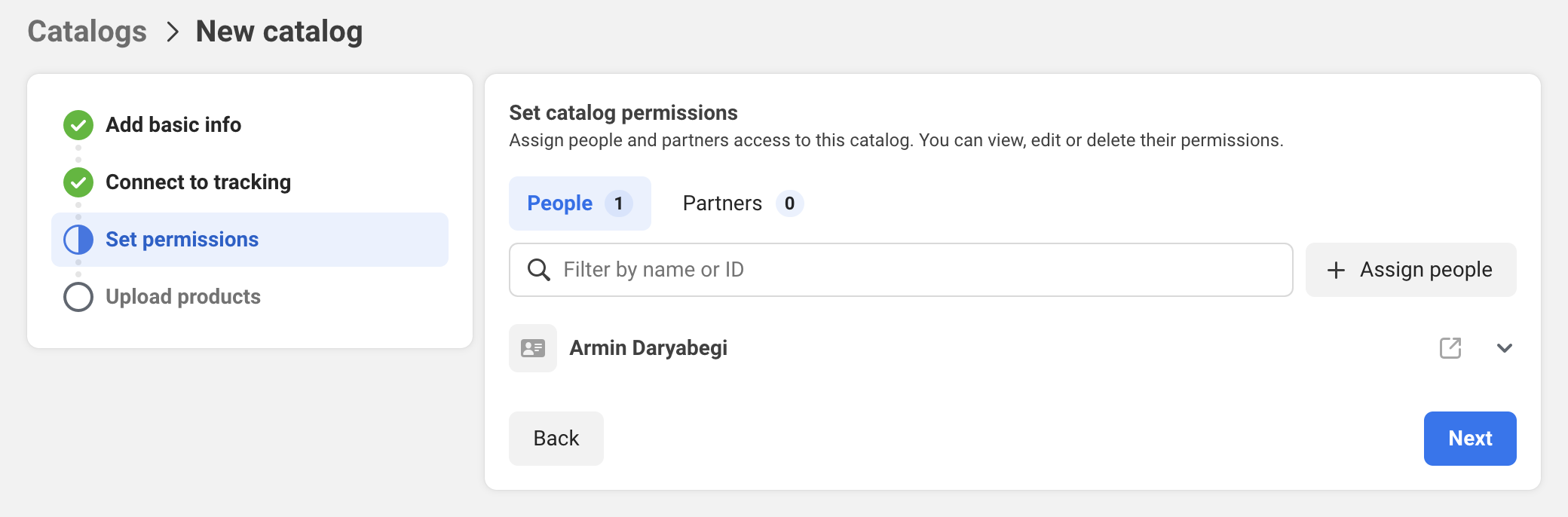Expand Armin Daryabegi's permissions chevron

[1504, 348]
